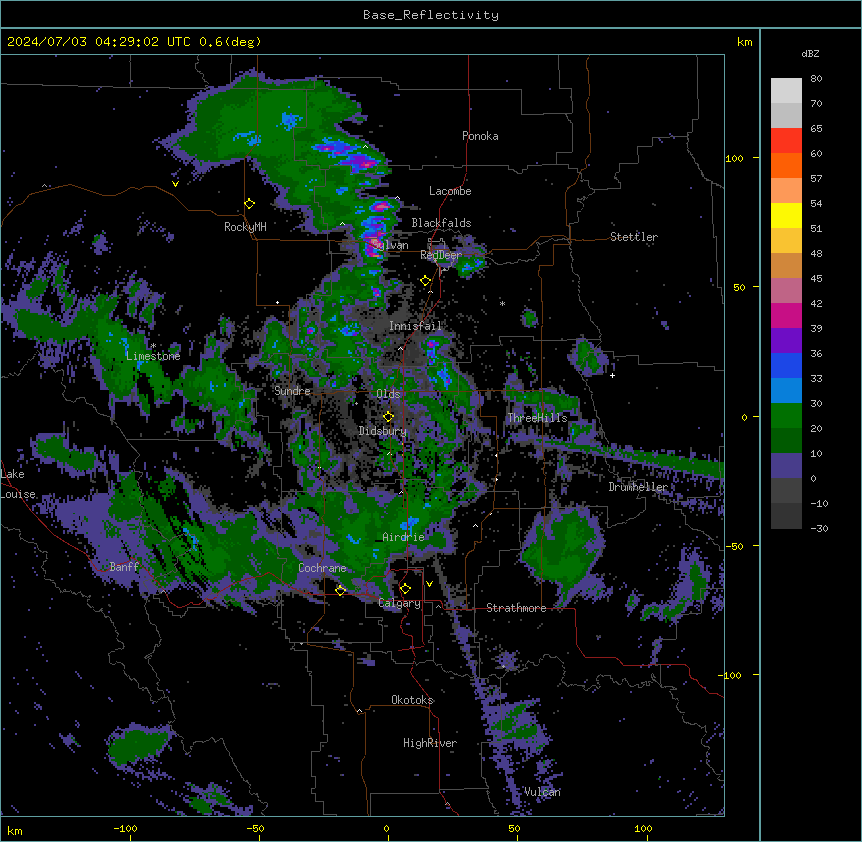
Task: Click the ThreeHills label
Action: pyautogui.click(x=537, y=418)
